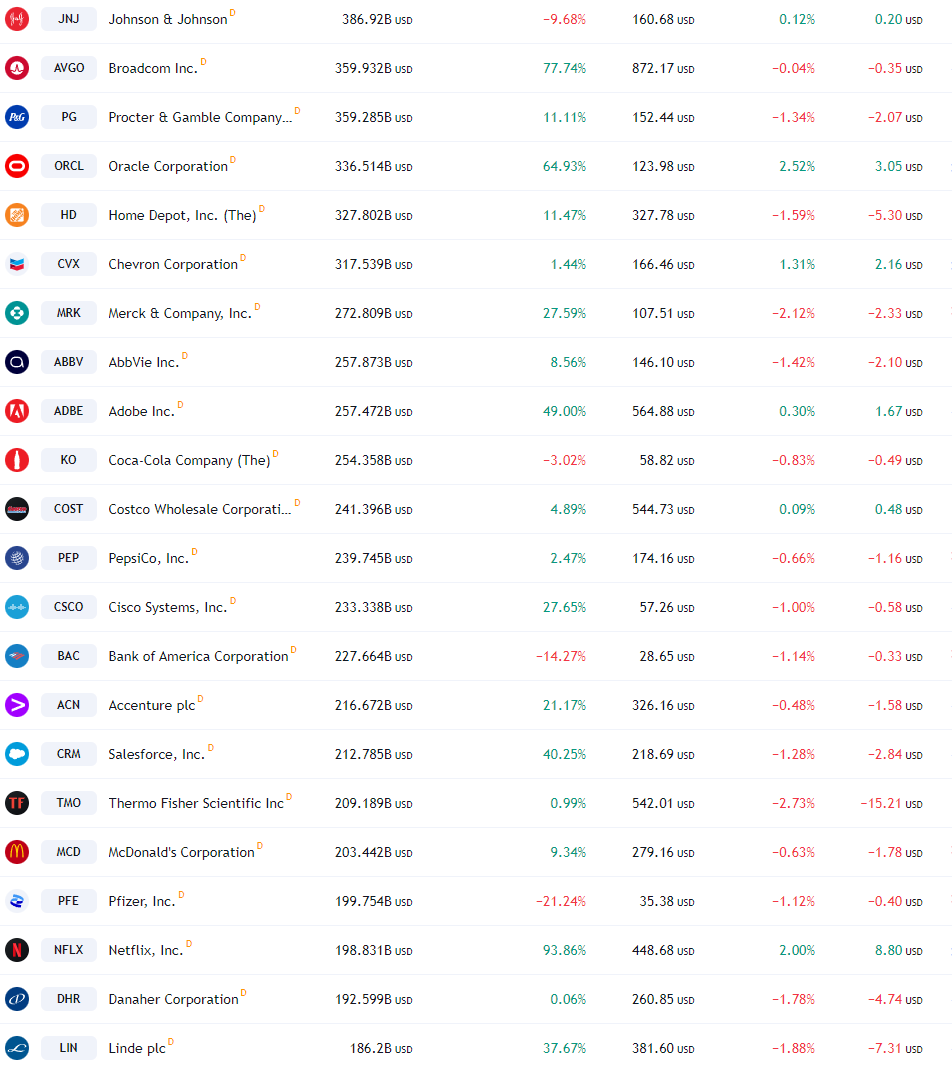Click the Danaher logo icon
This screenshot has height=1066, width=952.
tap(17, 998)
